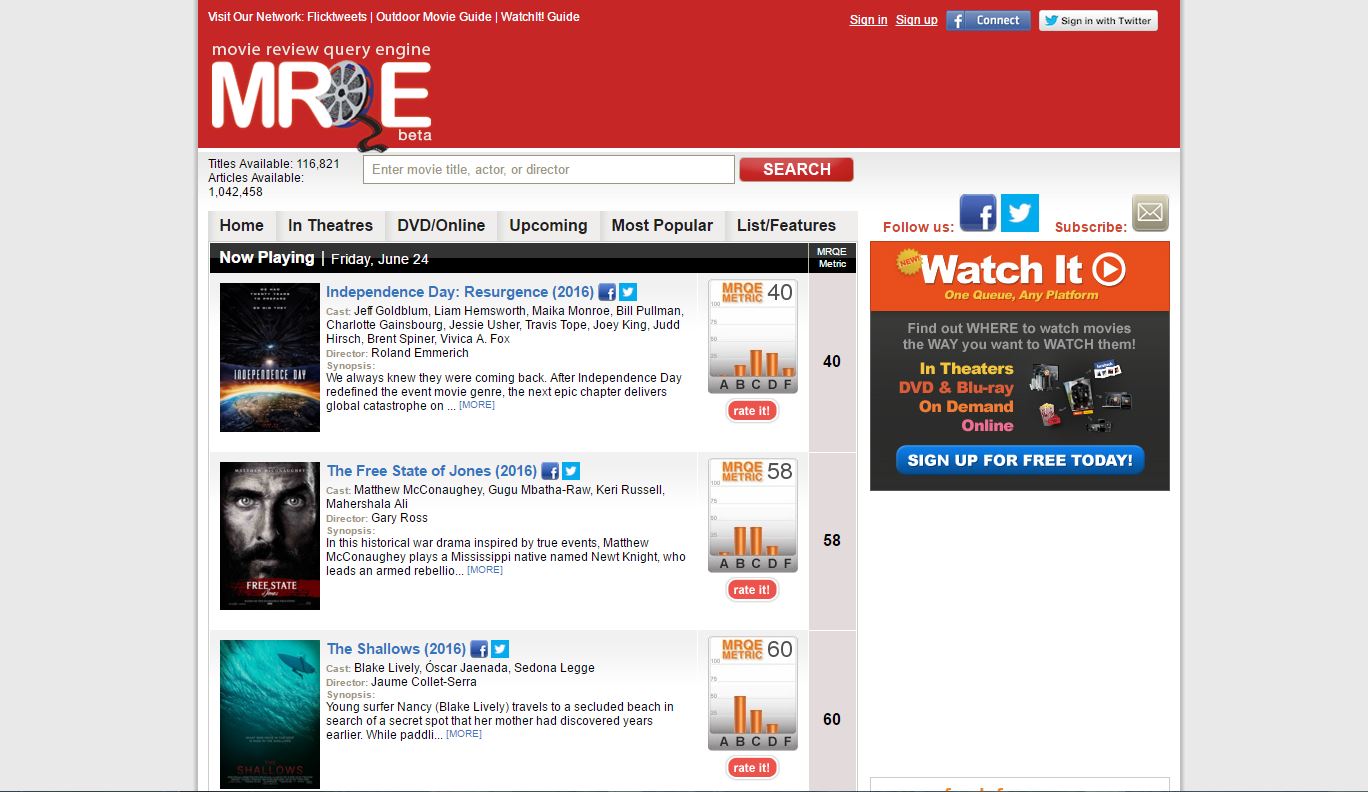Viewport: 1368px width, 792px height.
Task: Open the List/Features tab
Action: point(786,226)
